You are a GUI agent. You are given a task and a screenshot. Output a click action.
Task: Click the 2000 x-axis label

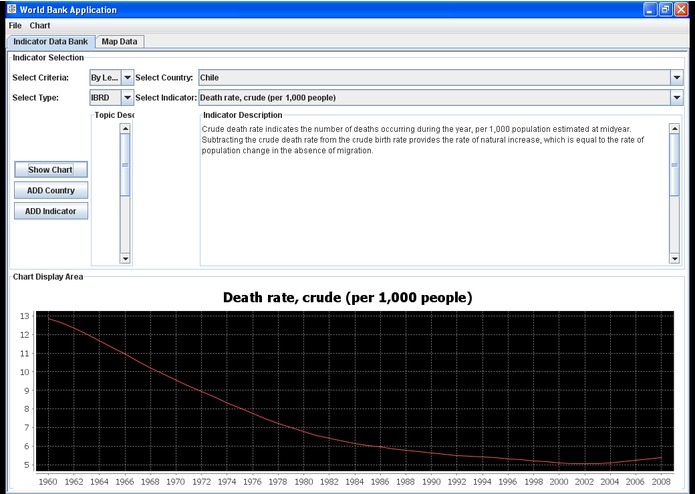tap(559, 482)
